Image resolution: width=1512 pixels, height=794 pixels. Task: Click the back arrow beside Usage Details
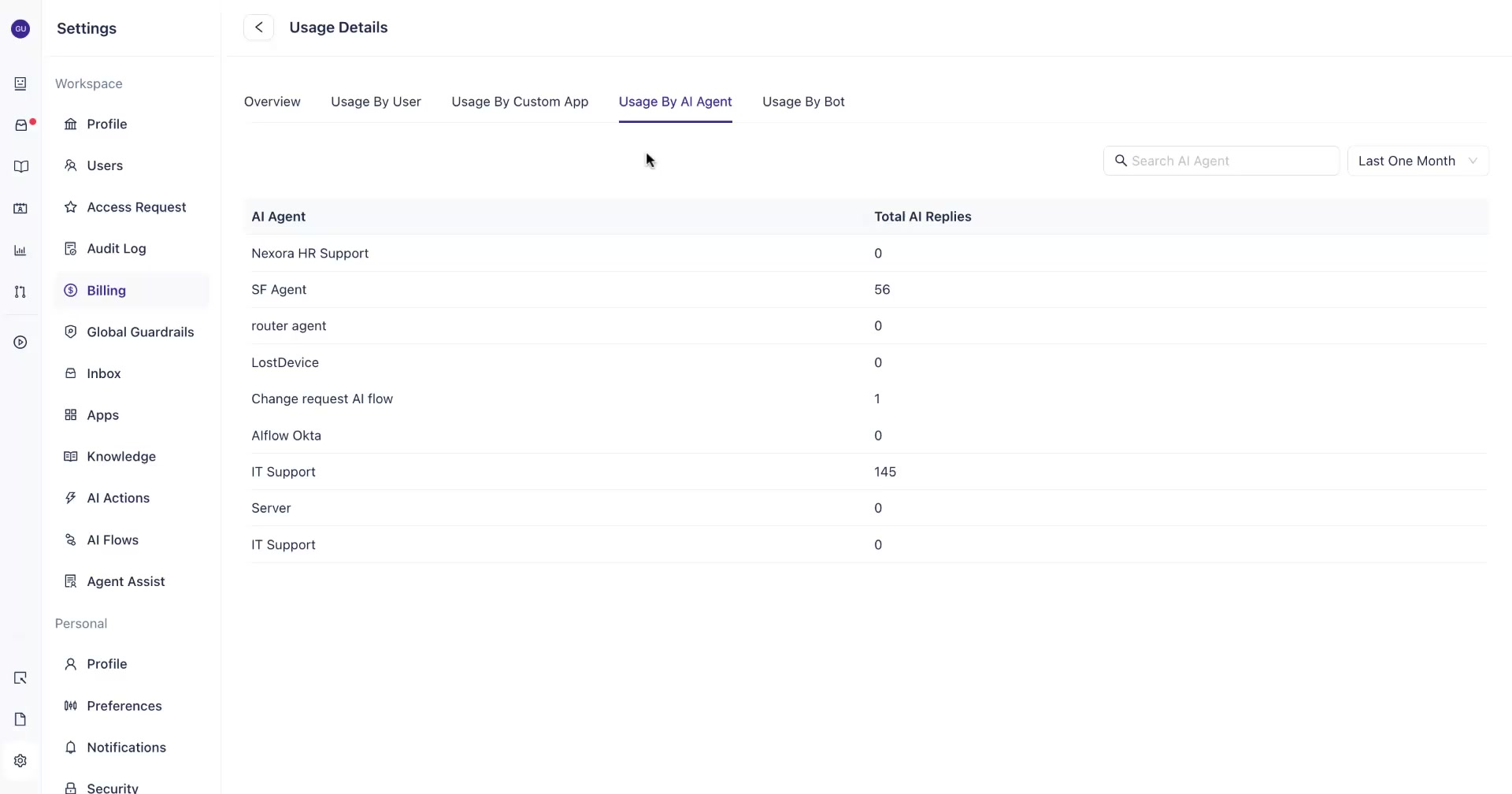tap(258, 28)
